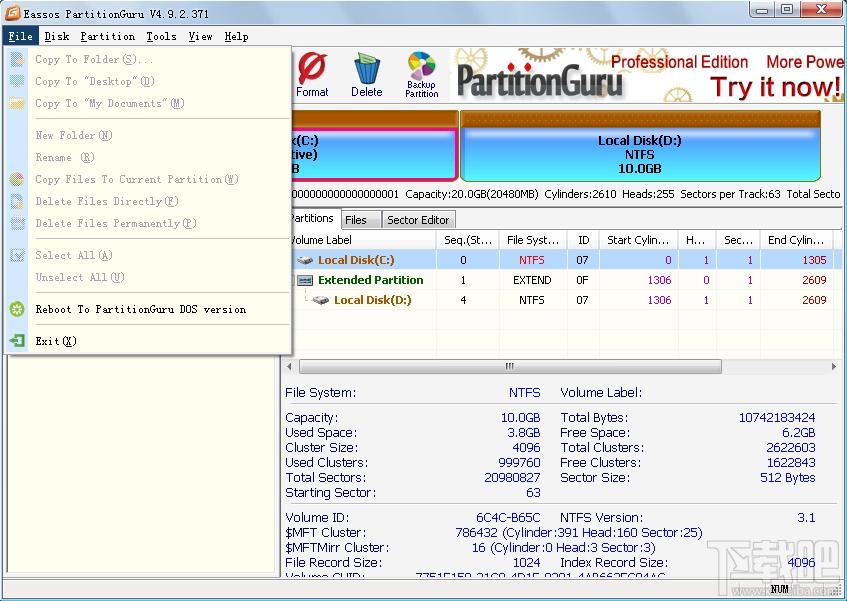Click the Total Clusters value "2622603"
The width and height of the screenshot is (847, 601).
[791, 448]
